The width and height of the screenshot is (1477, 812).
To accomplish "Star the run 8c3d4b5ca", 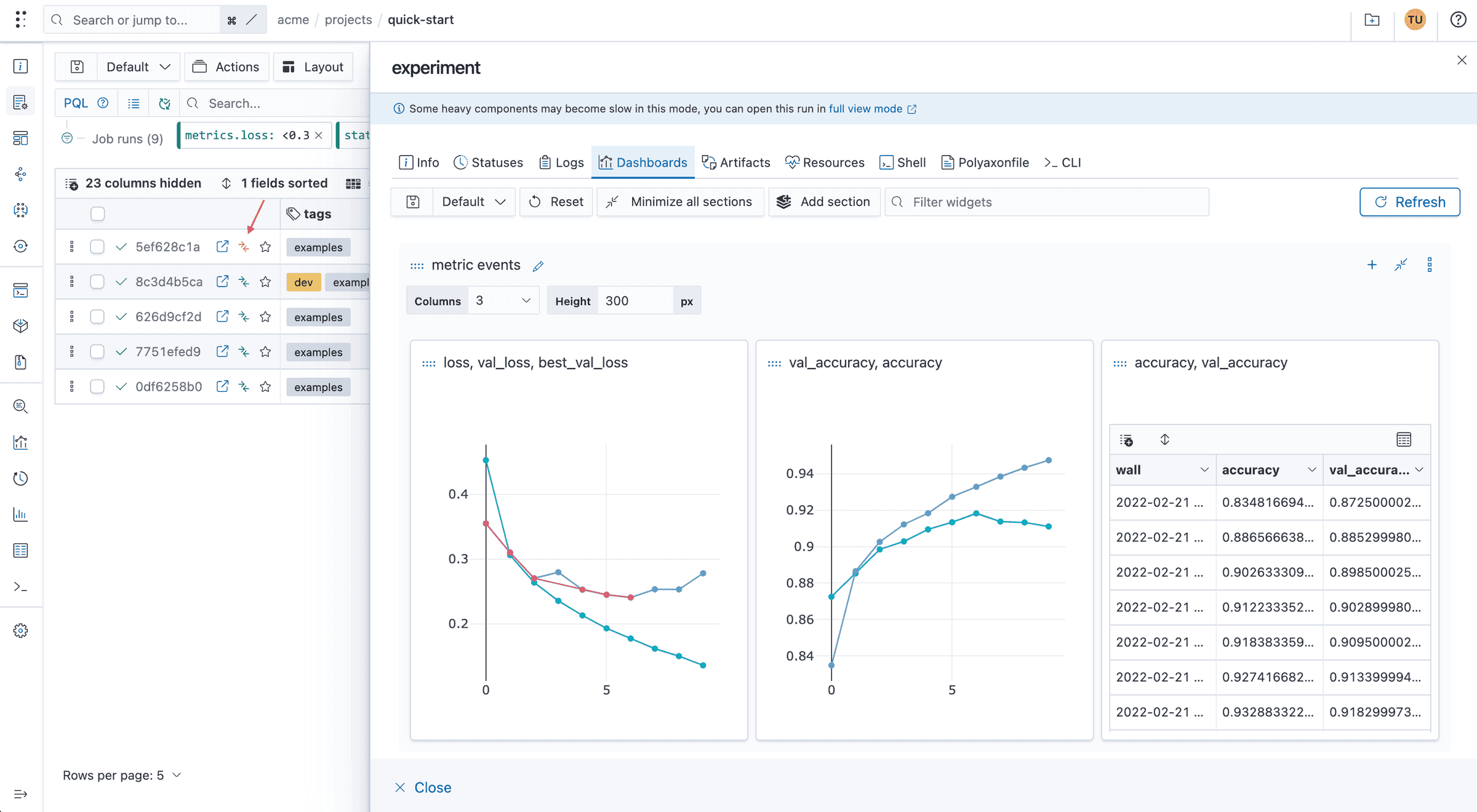I will [265, 281].
